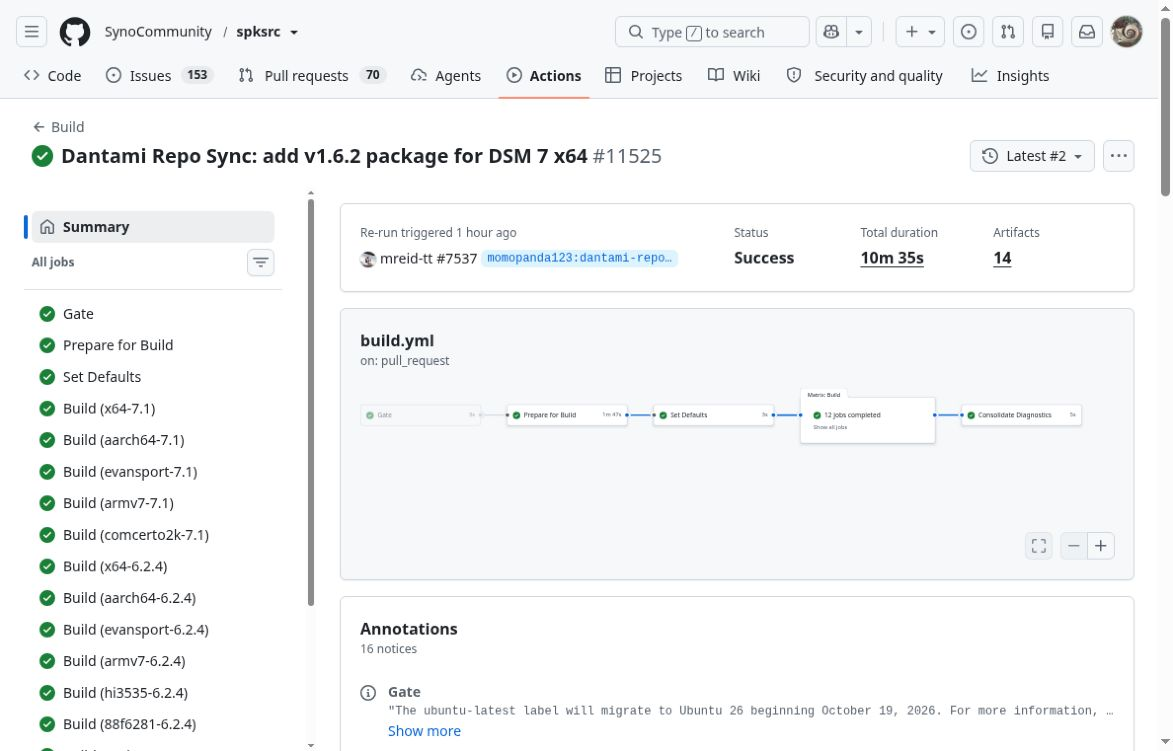Open notifications inbox icon
The height and width of the screenshot is (751, 1173).
[x=1087, y=32]
